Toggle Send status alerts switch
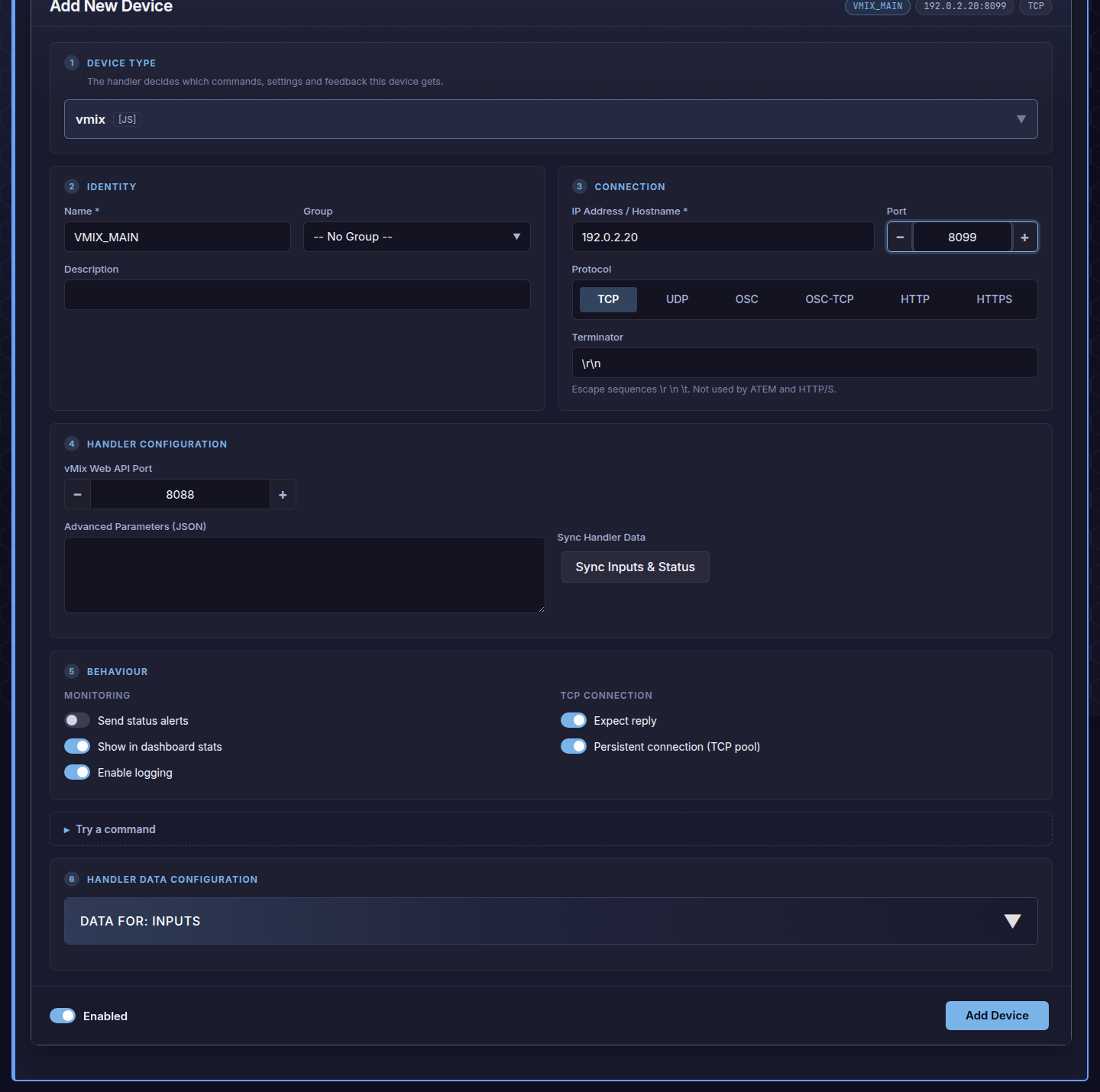Screen dimensions: 1100x1092 pyautogui.click(x=77, y=720)
